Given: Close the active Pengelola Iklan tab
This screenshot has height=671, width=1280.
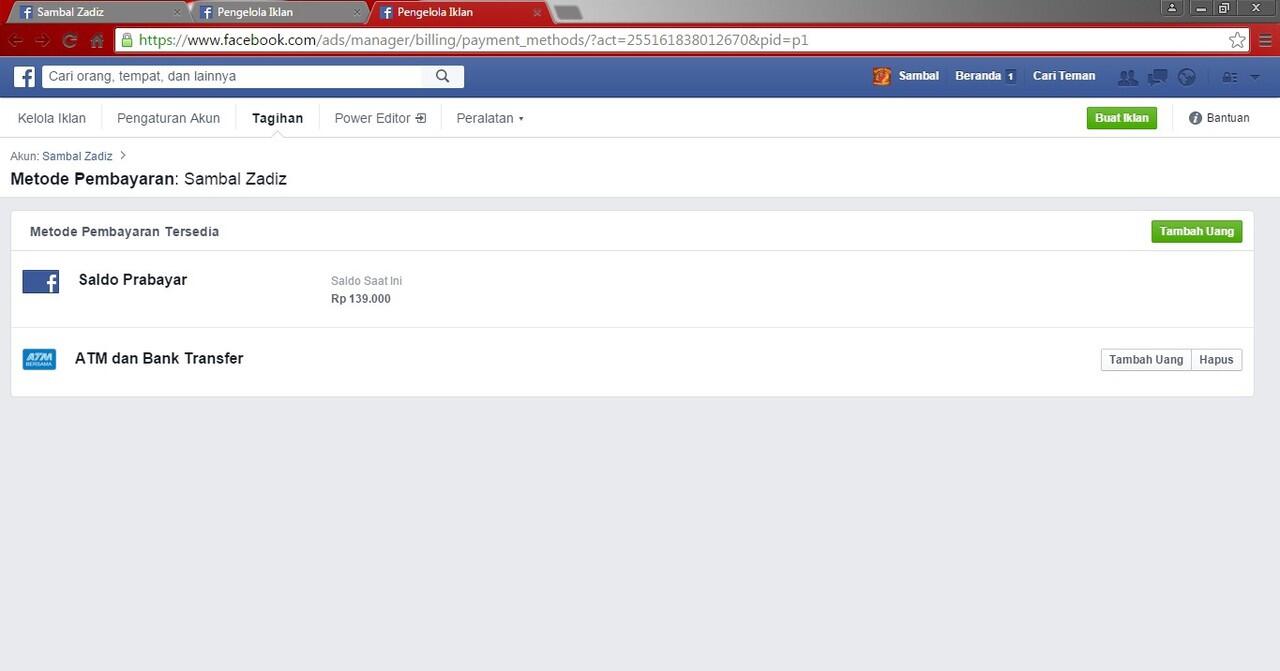Looking at the screenshot, I should coord(537,13).
